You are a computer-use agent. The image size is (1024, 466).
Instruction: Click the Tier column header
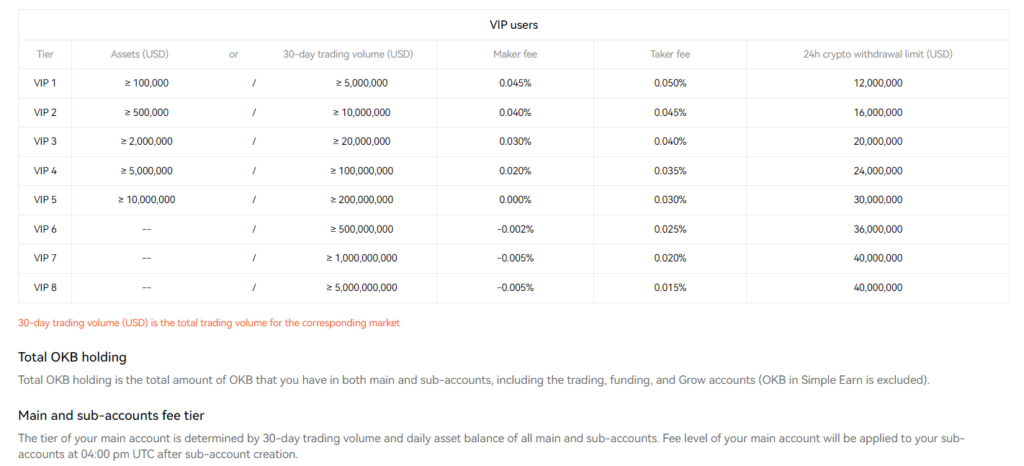coord(45,54)
